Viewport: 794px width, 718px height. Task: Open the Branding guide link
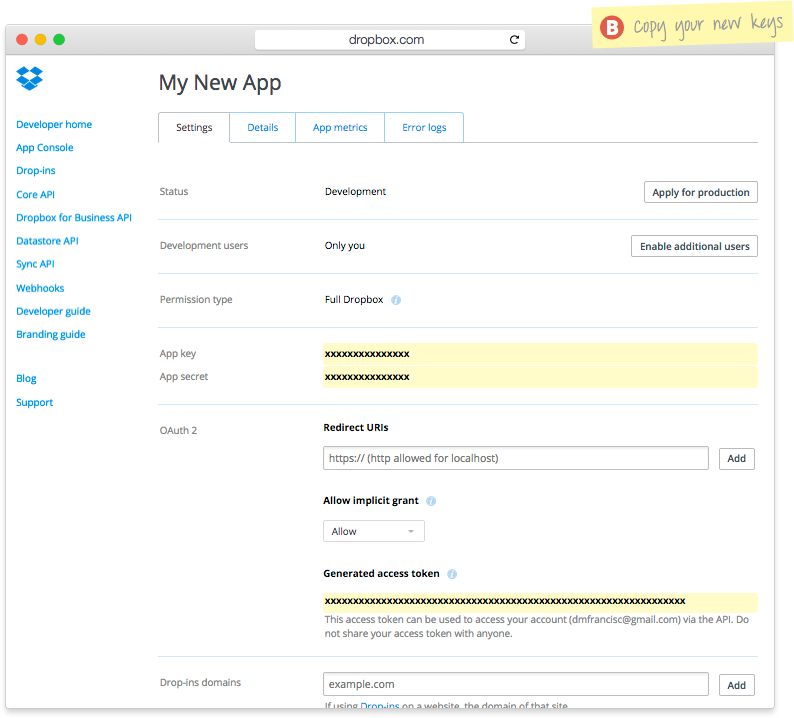point(51,335)
